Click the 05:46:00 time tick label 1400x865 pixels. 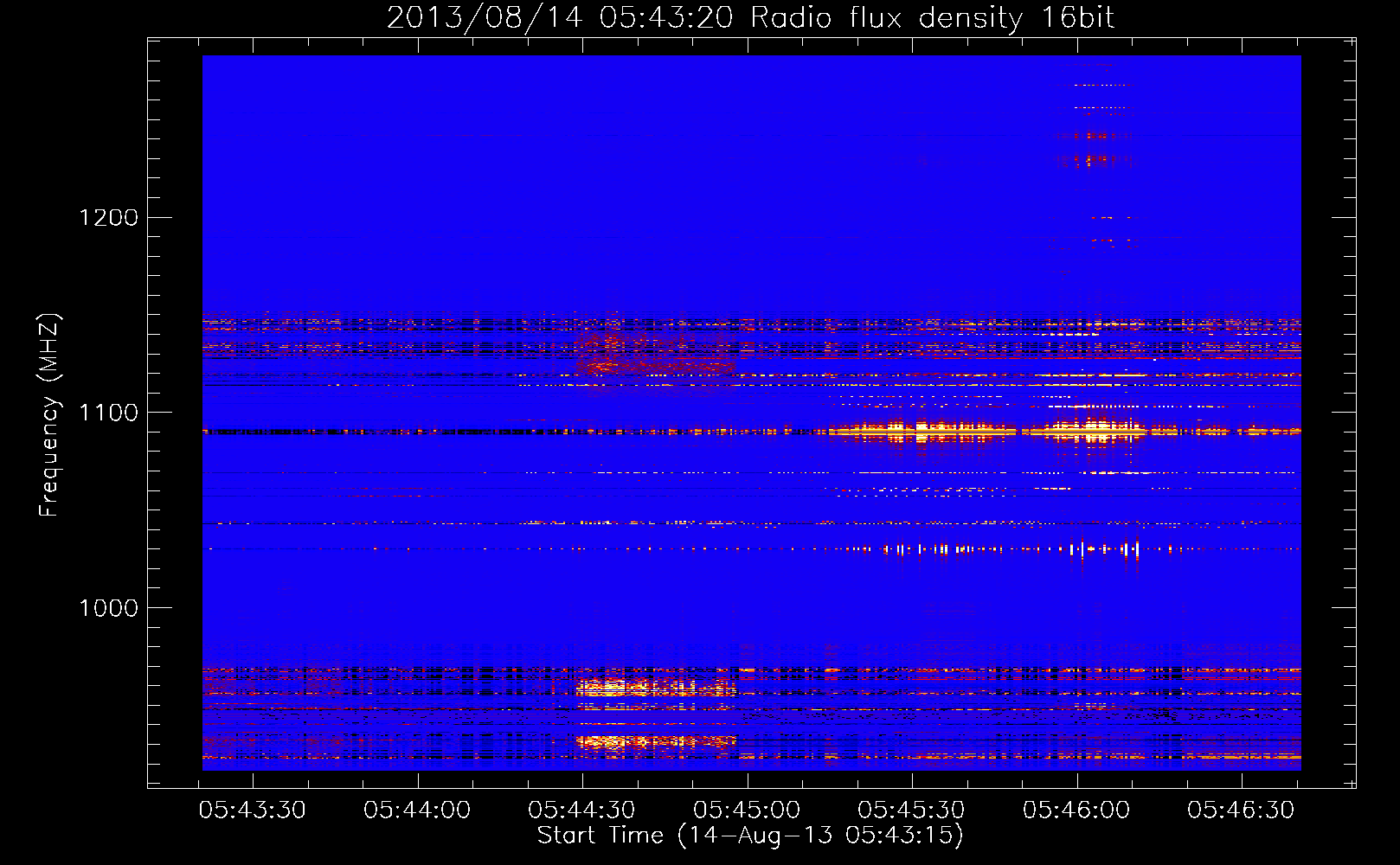[1076, 810]
